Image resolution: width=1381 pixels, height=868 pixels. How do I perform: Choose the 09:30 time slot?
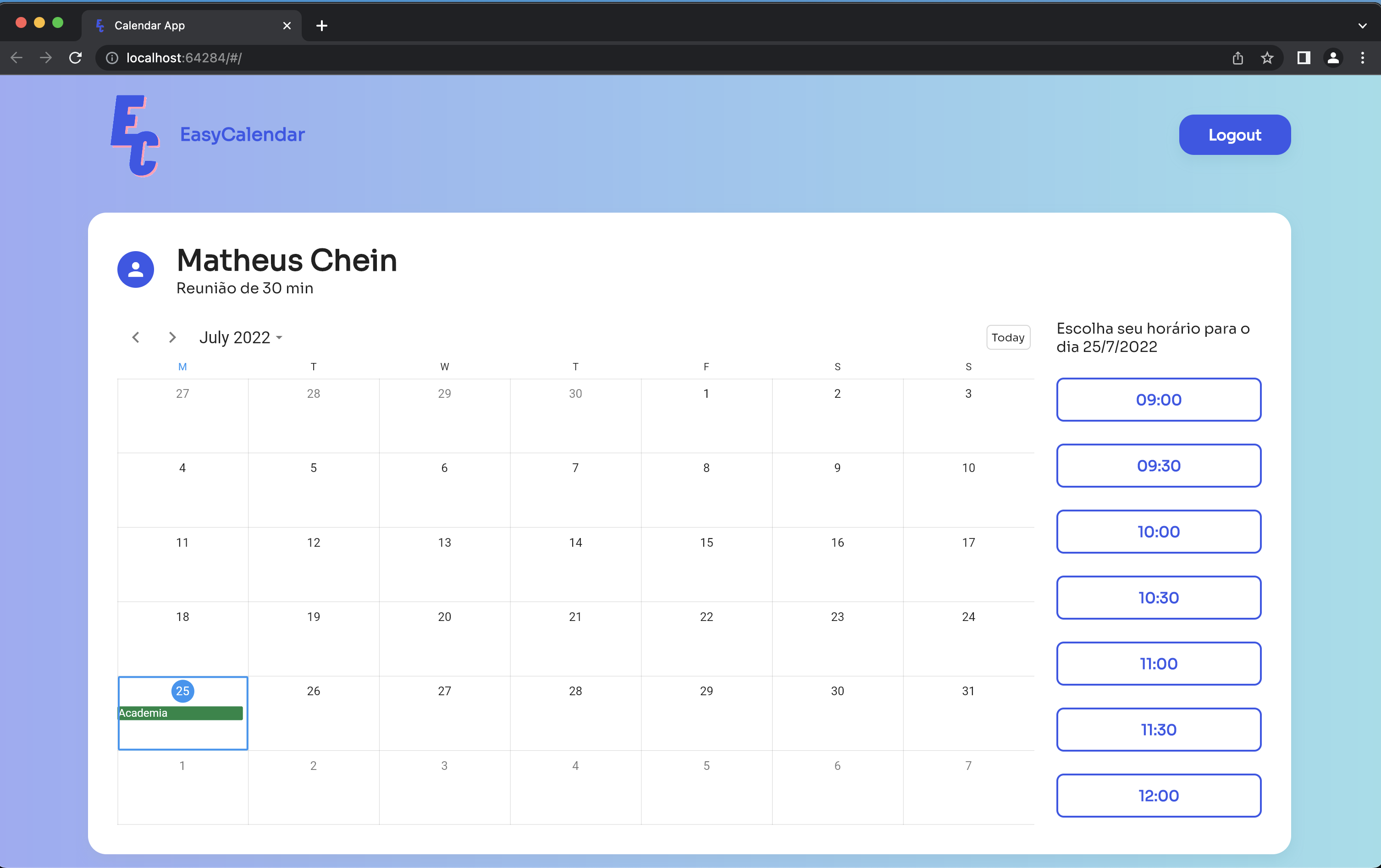coord(1158,466)
